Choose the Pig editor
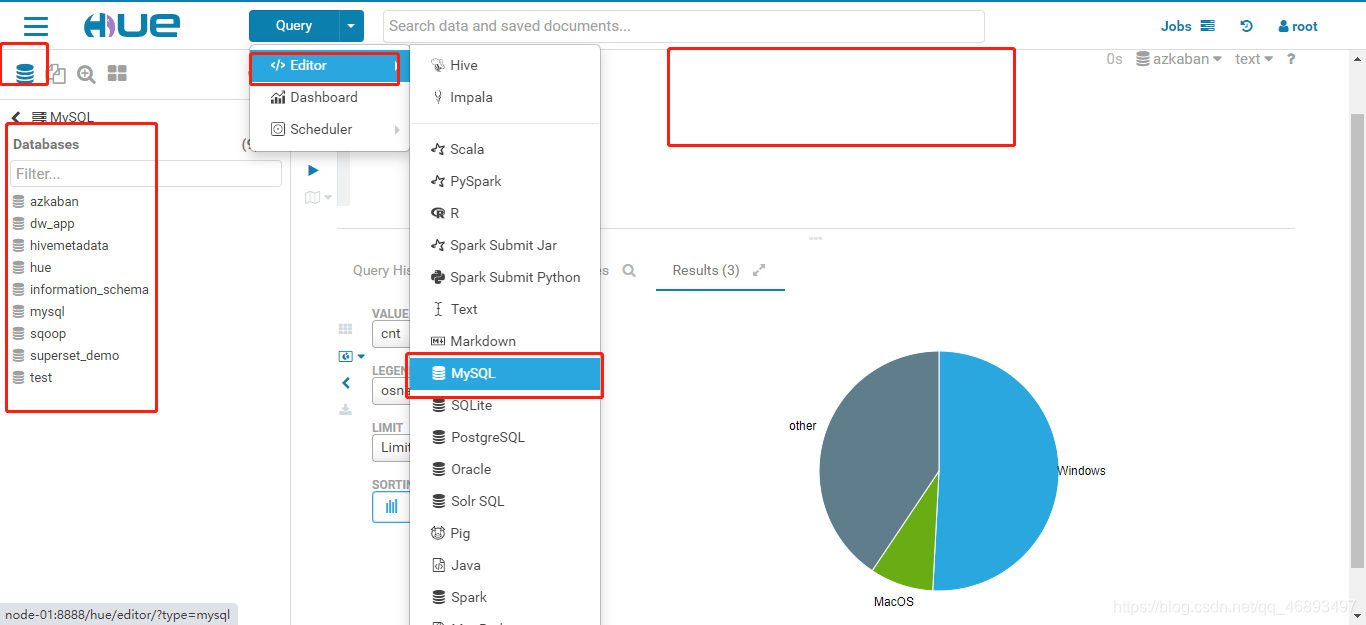Viewport: 1366px width, 625px height. pos(505,533)
